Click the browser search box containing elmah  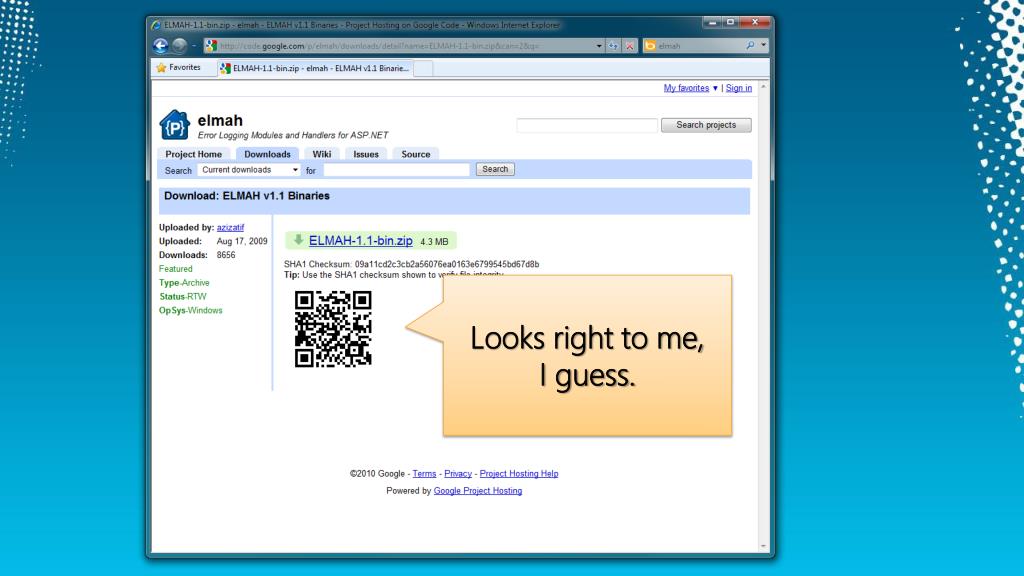tap(701, 46)
